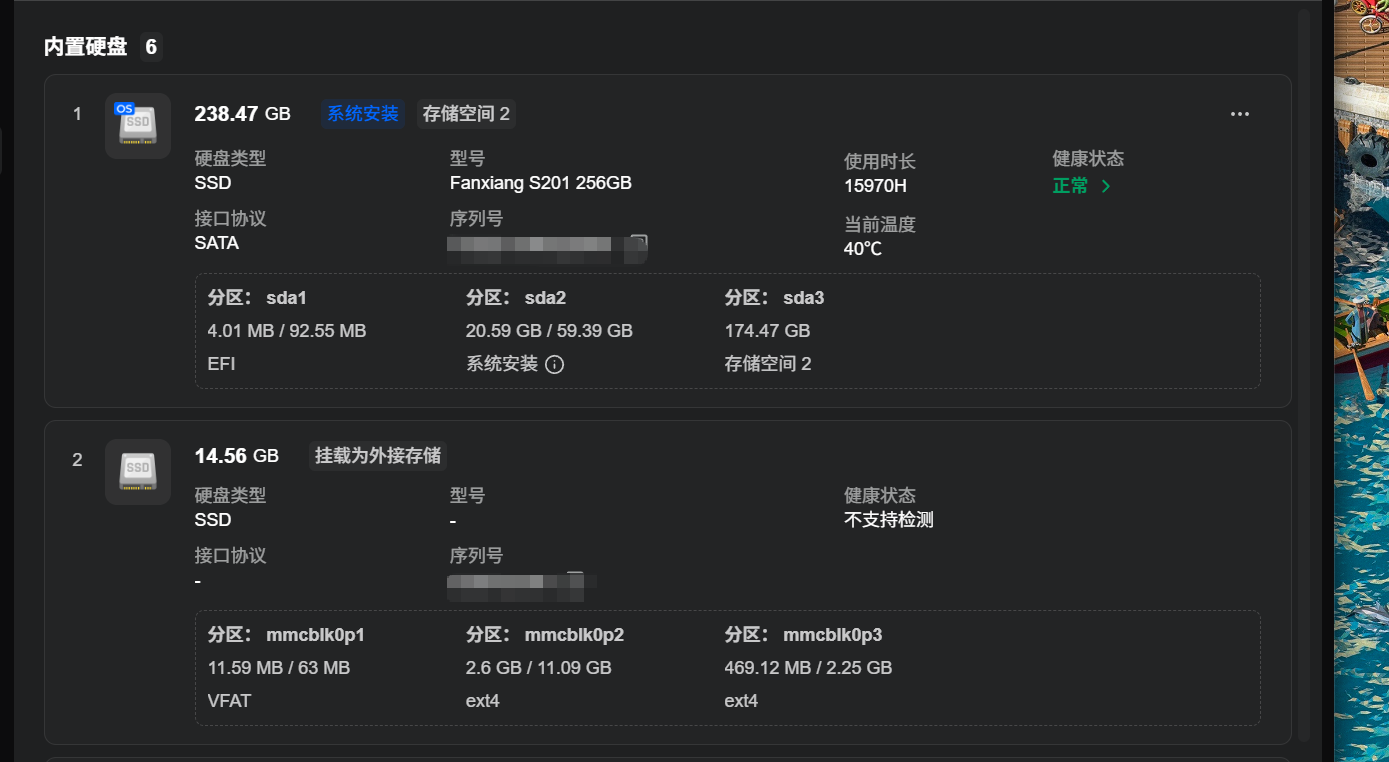1389x762 pixels.
Task: Click the blue 系统安装 tag
Action: pos(363,114)
